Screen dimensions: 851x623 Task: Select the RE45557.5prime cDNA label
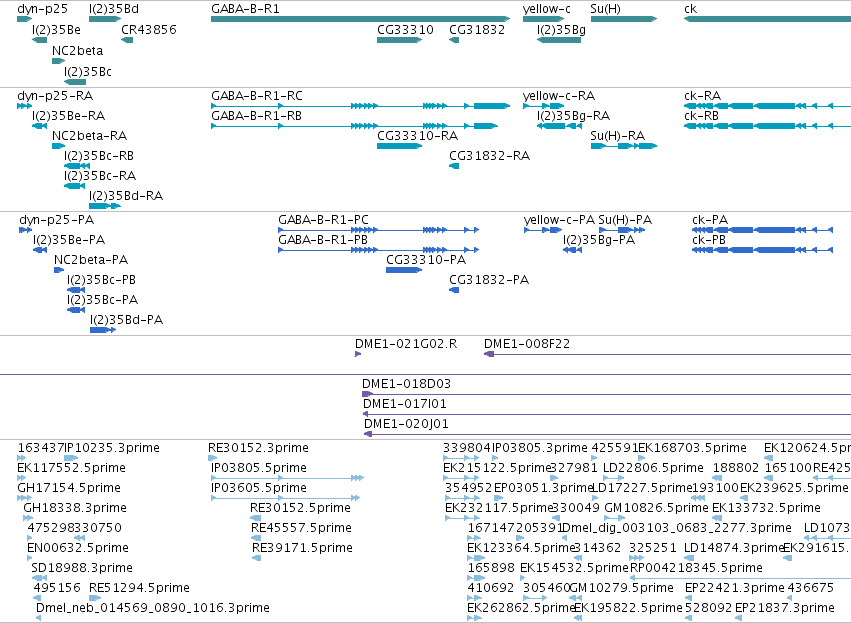tap(301, 529)
